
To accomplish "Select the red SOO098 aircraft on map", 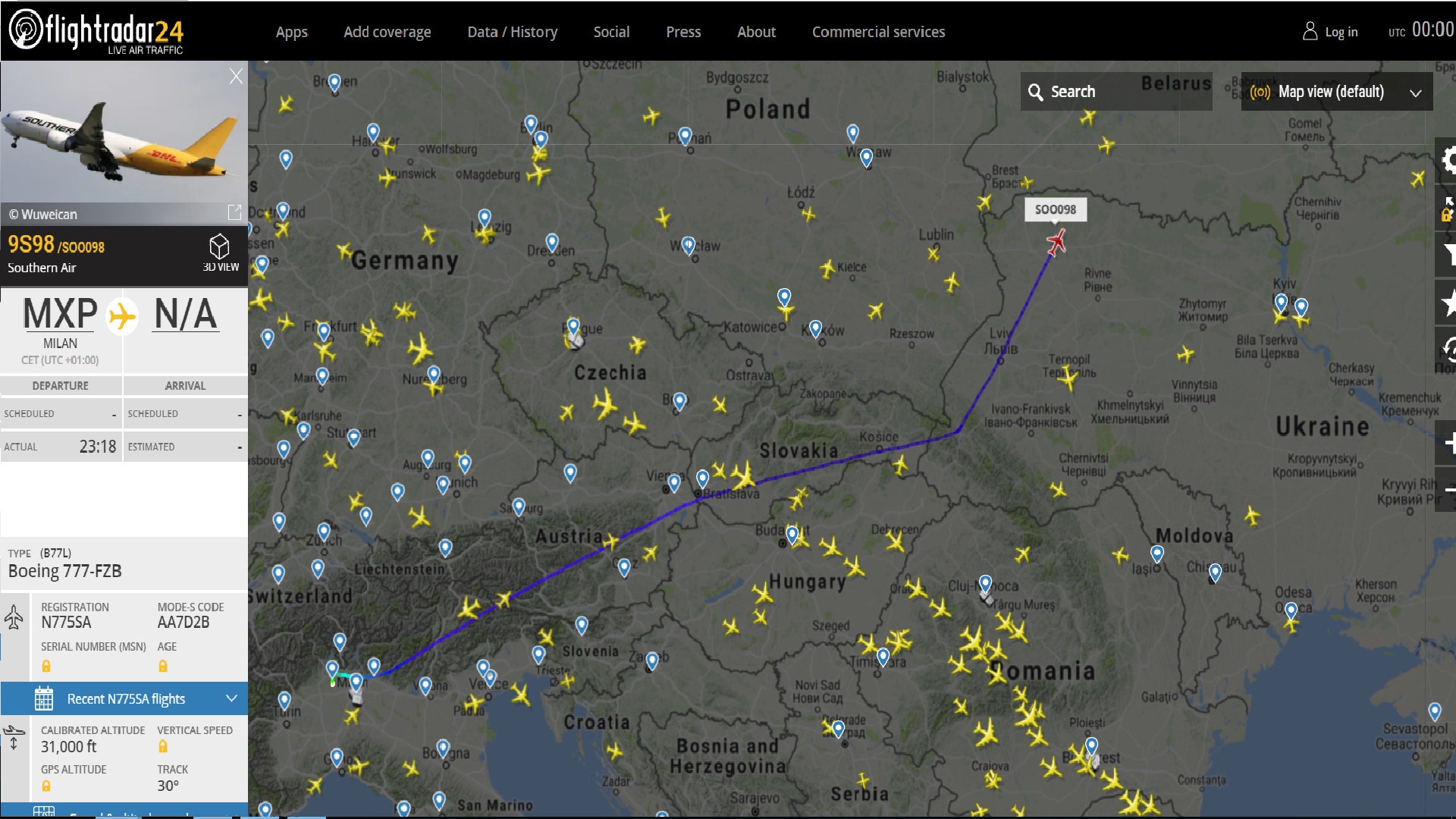I will (1056, 243).
